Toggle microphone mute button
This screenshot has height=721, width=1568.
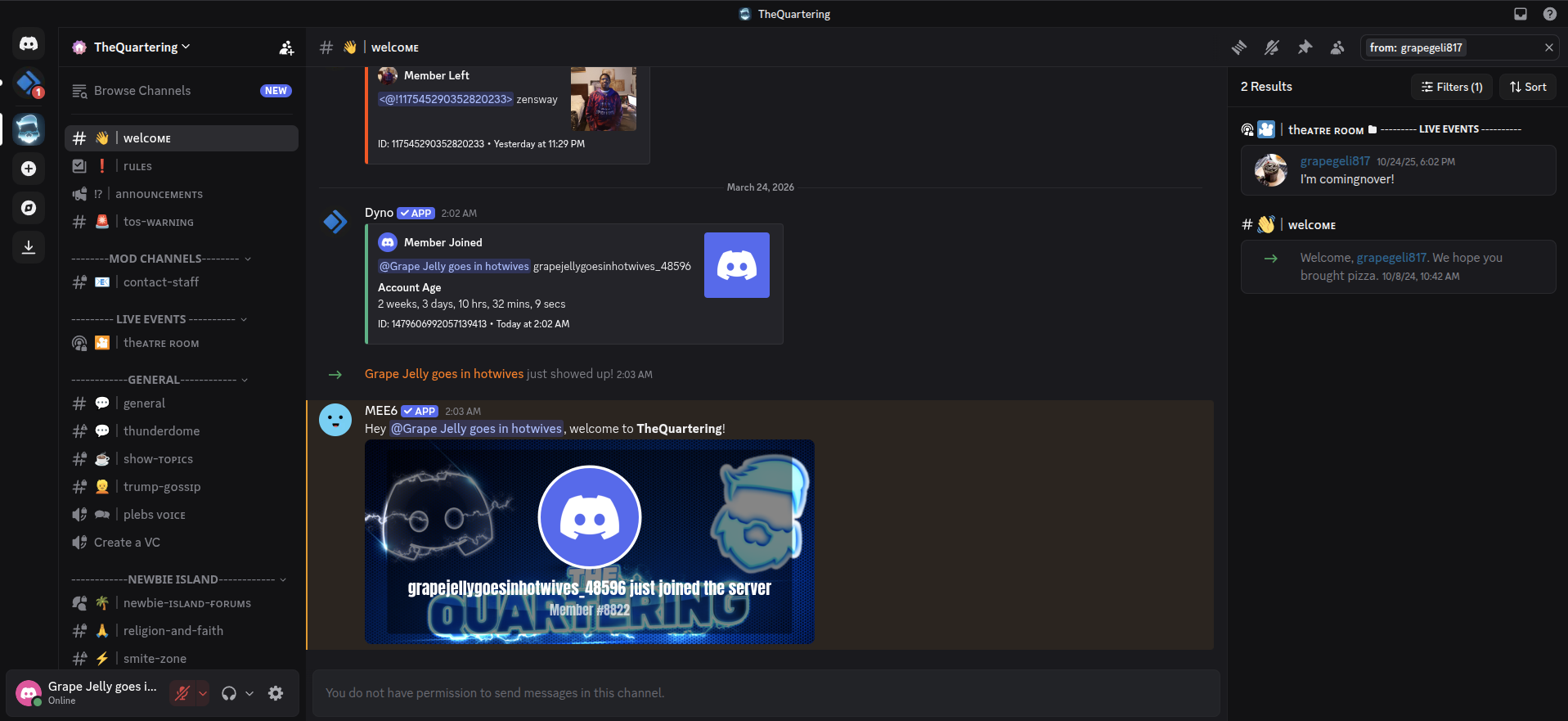coord(182,693)
